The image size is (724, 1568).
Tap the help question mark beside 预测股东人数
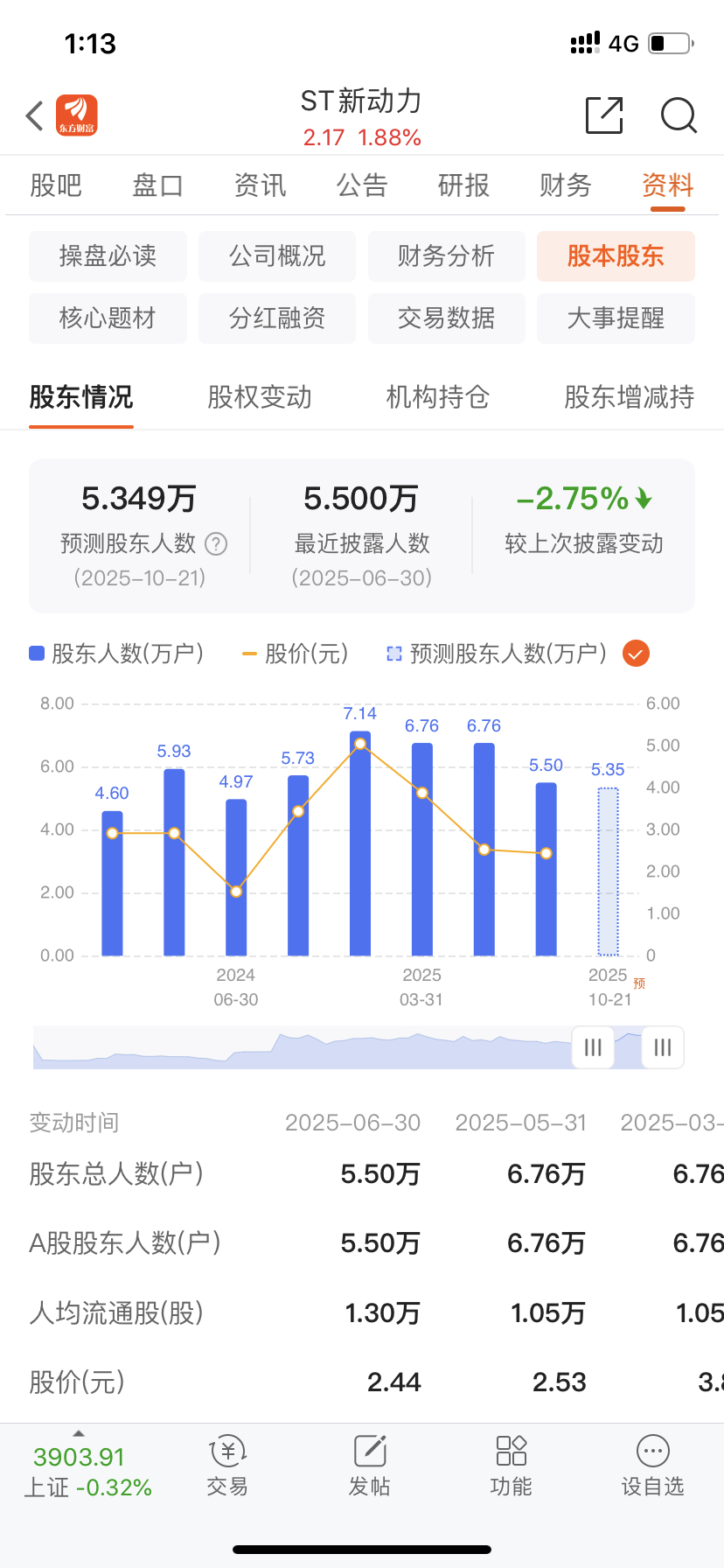[216, 544]
